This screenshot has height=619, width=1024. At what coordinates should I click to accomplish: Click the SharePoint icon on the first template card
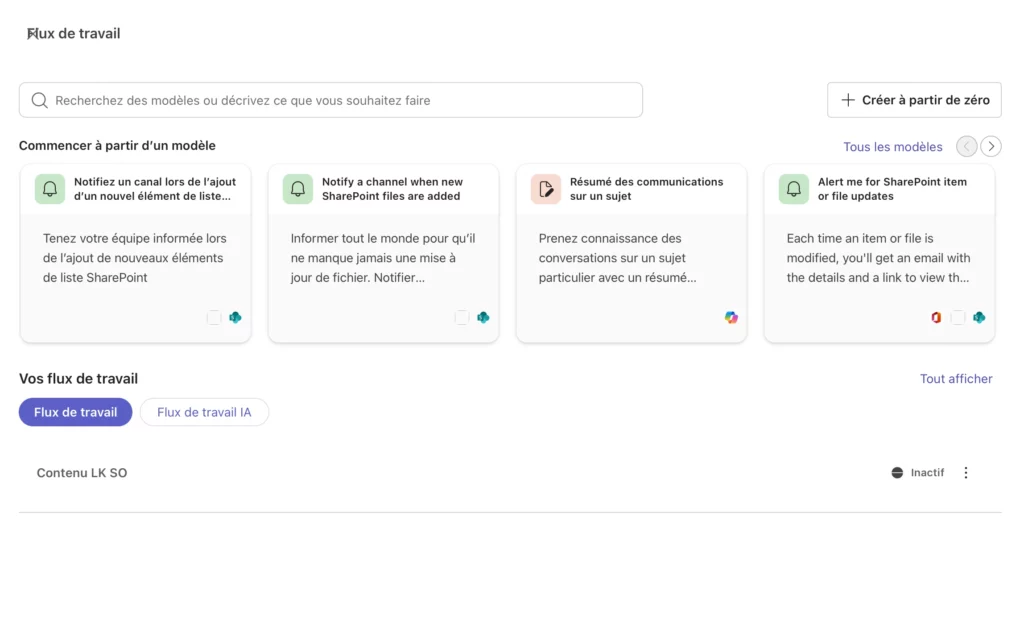tap(234, 317)
